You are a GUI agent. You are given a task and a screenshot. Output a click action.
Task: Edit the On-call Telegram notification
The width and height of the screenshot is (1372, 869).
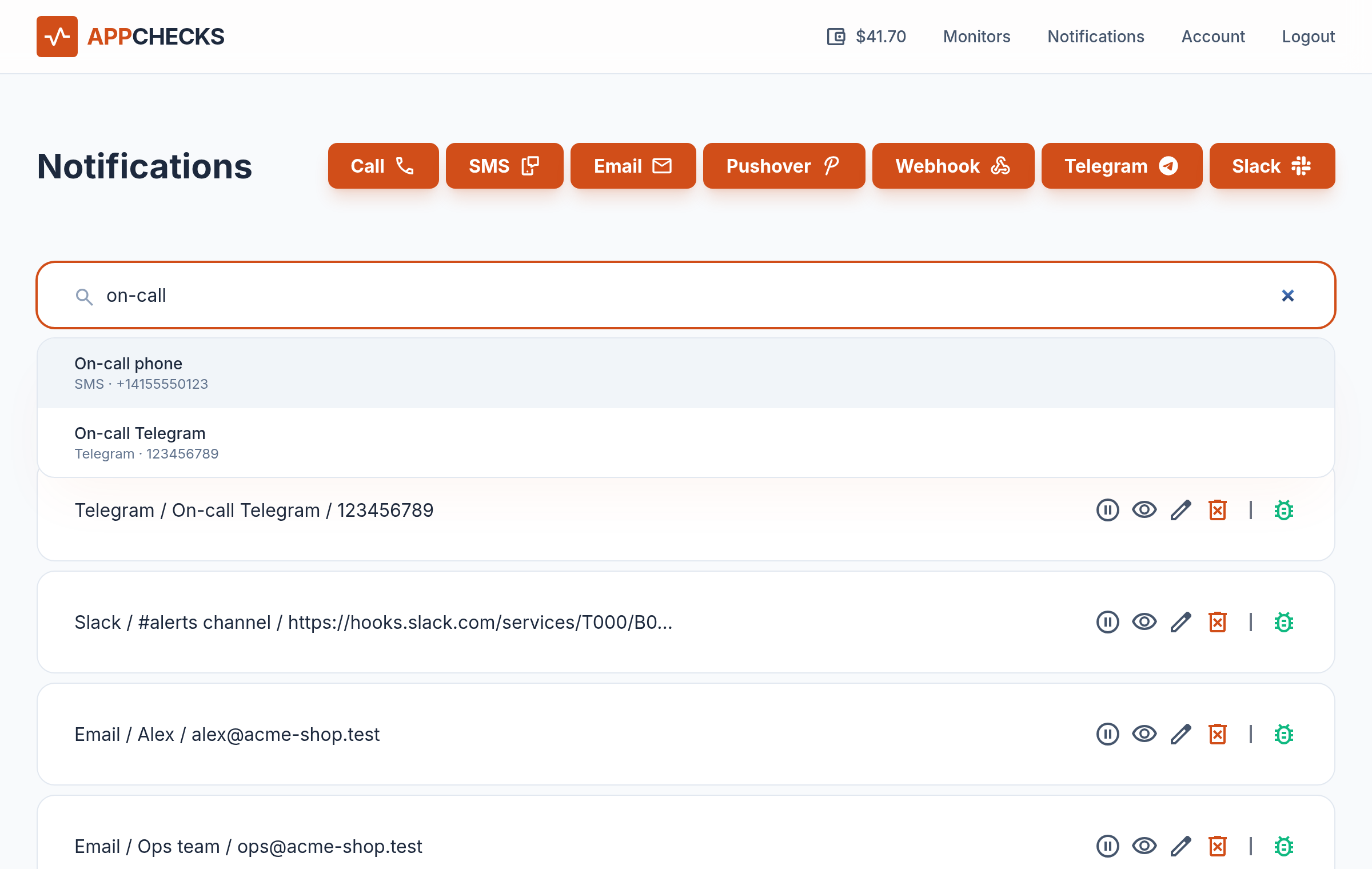click(x=1180, y=510)
